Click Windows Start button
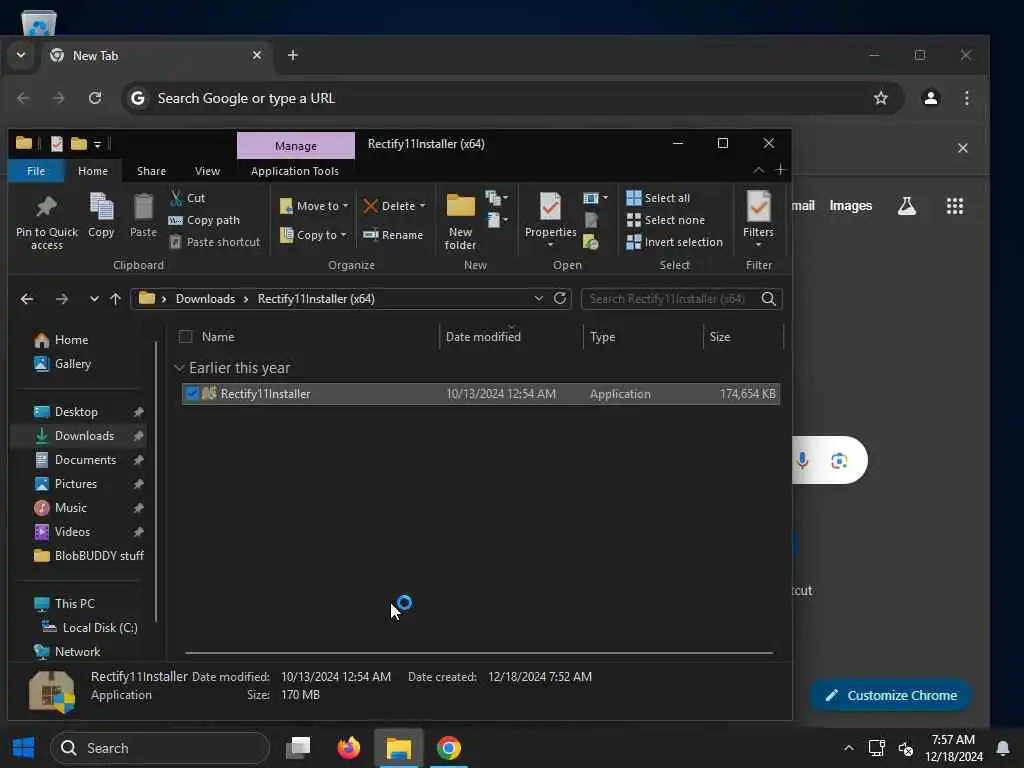The width and height of the screenshot is (1024, 768). pos(24,748)
